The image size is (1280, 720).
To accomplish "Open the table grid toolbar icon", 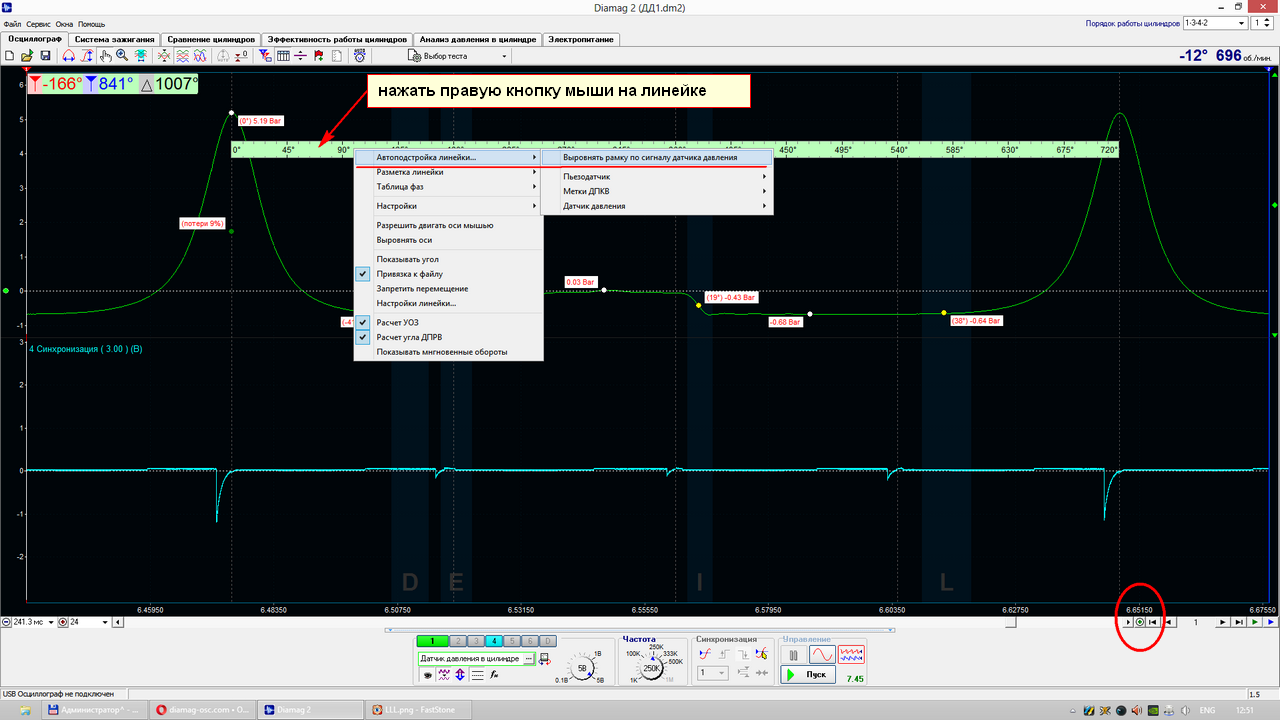I will click(283, 56).
